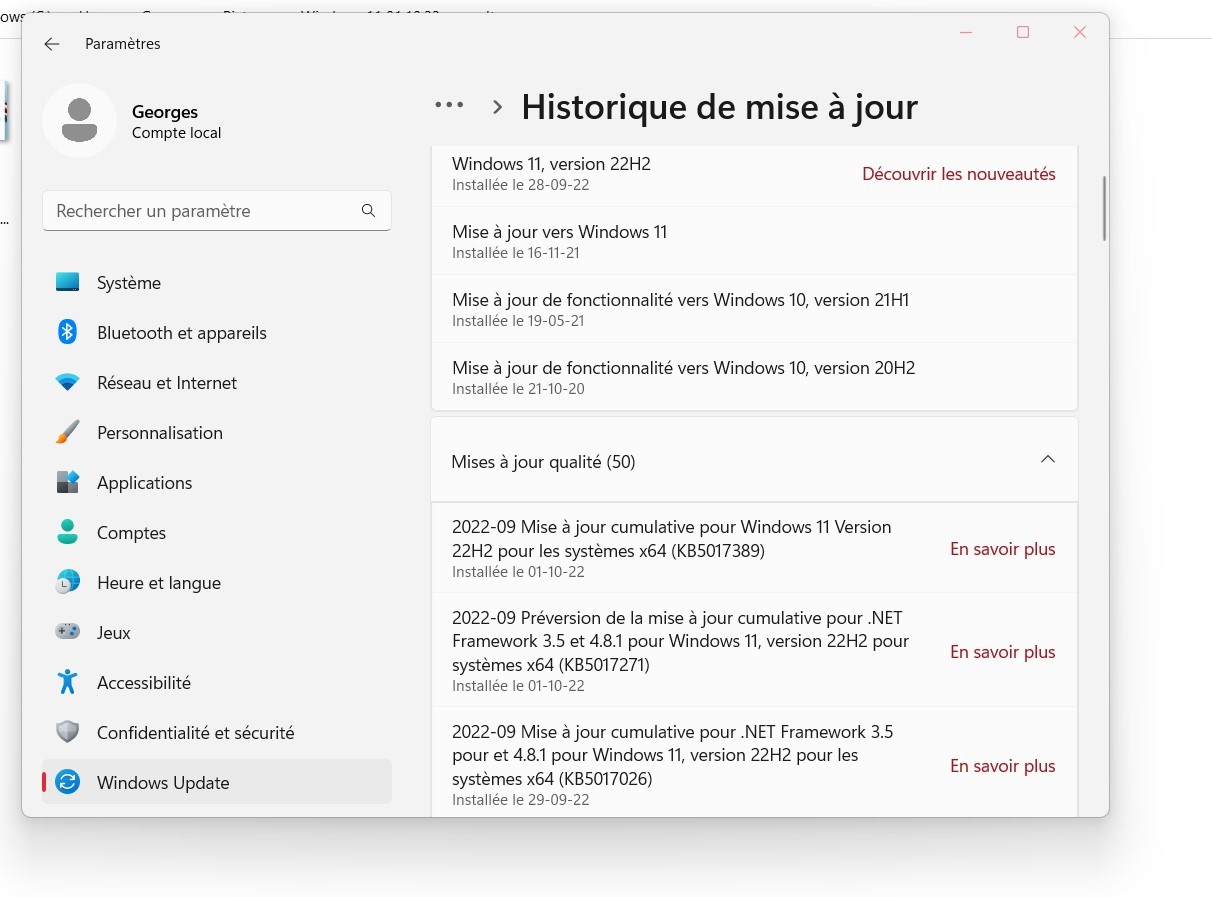The width and height of the screenshot is (1212, 897).
Task: Click the Windows 10 version 21H1 entry
Action: pyautogui.click(x=680, y=300)
